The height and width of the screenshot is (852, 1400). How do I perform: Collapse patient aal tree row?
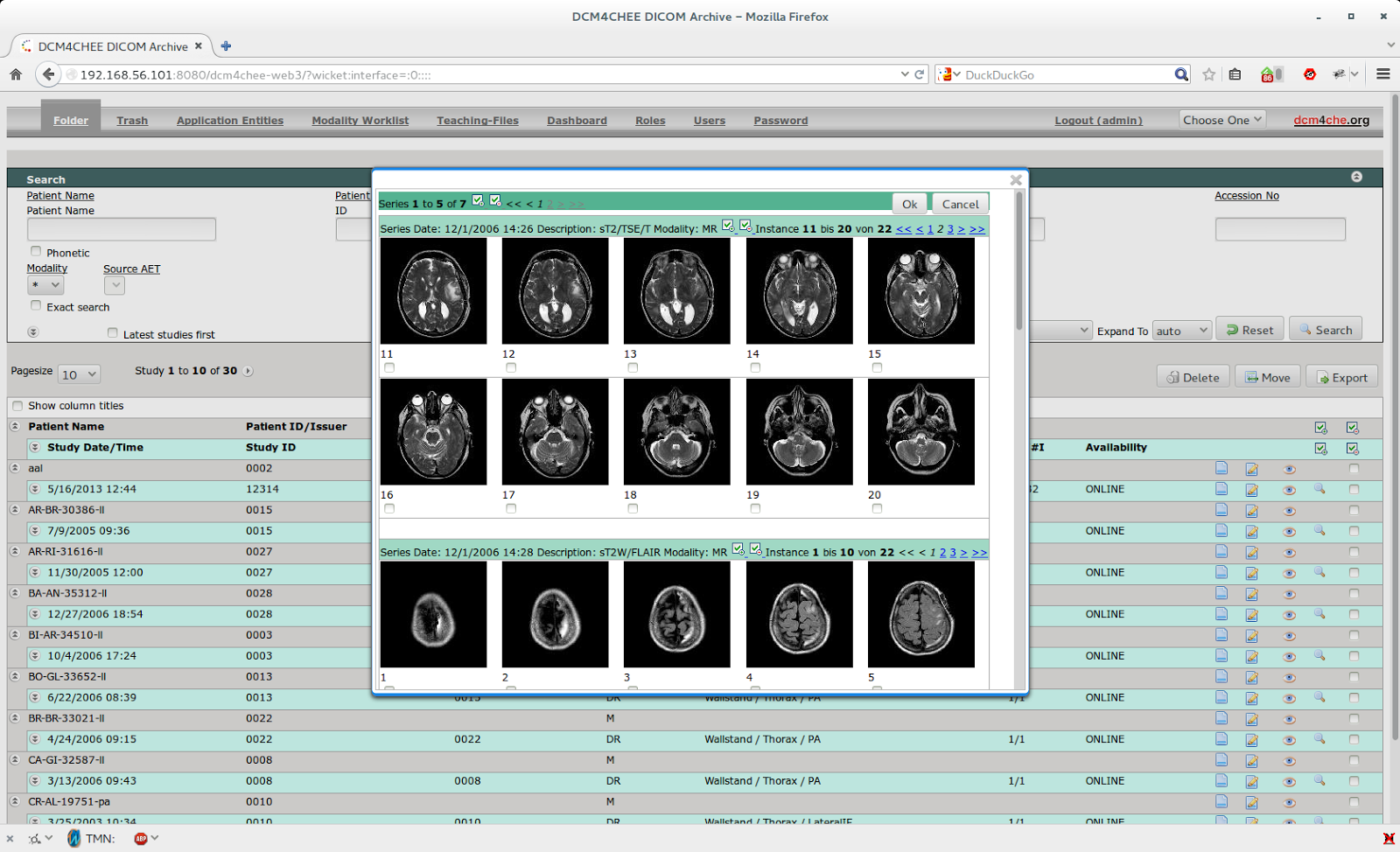click(x=15, y=468)
